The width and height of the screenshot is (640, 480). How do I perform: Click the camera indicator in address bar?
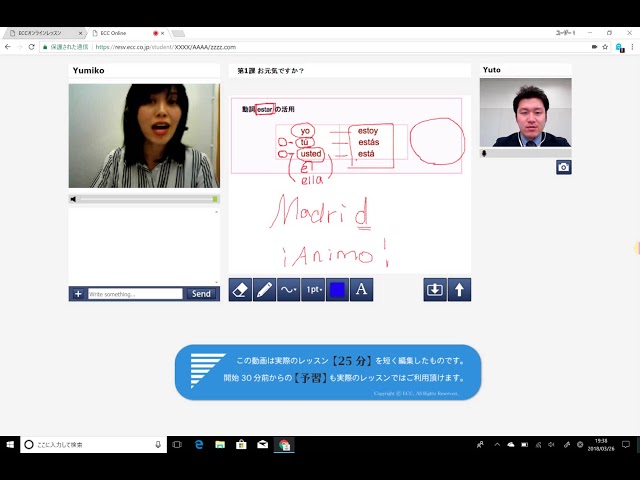(x=594, y=47)
